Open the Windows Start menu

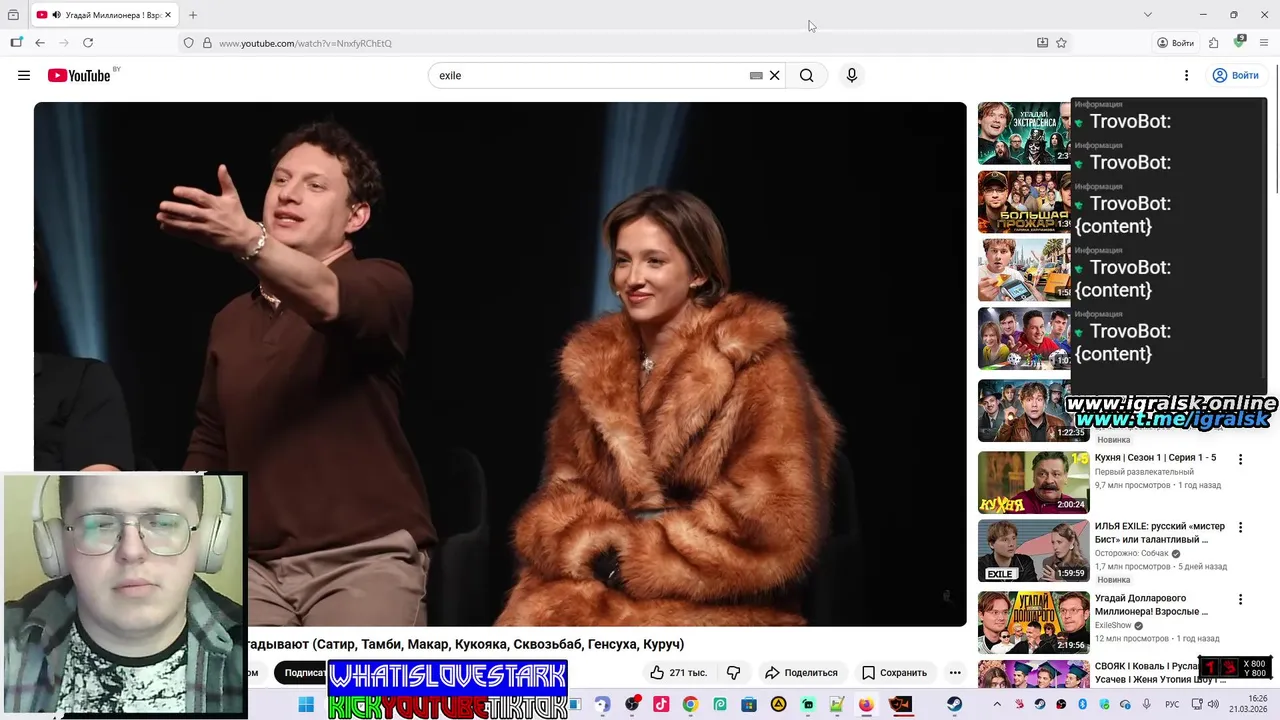pyautogui.click(x=306, y=704)
